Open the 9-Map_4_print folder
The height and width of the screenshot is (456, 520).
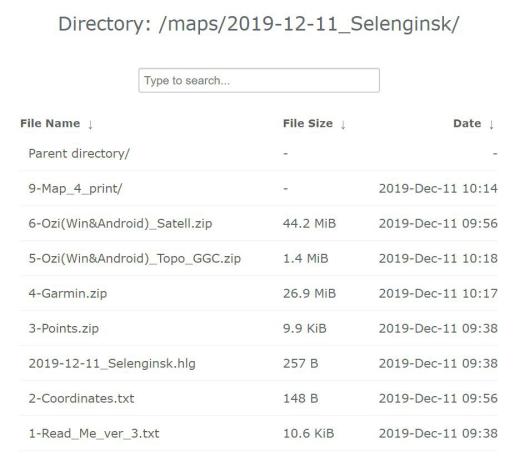pyautogui.click(x=75, y=189)
